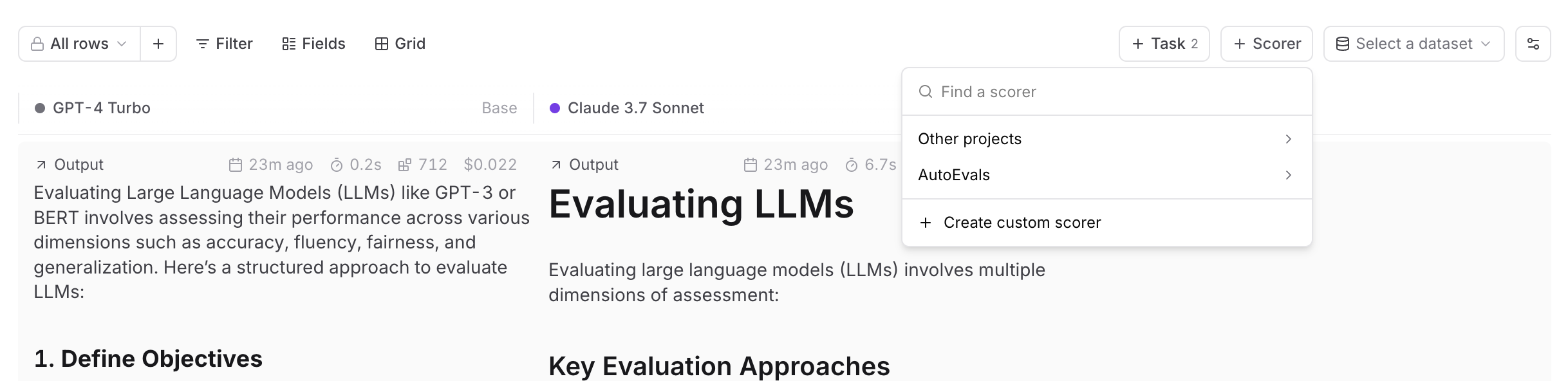Click the lock icon on All rows
The height and width of the screenshot is (381, 1568).
coord(37,44)
